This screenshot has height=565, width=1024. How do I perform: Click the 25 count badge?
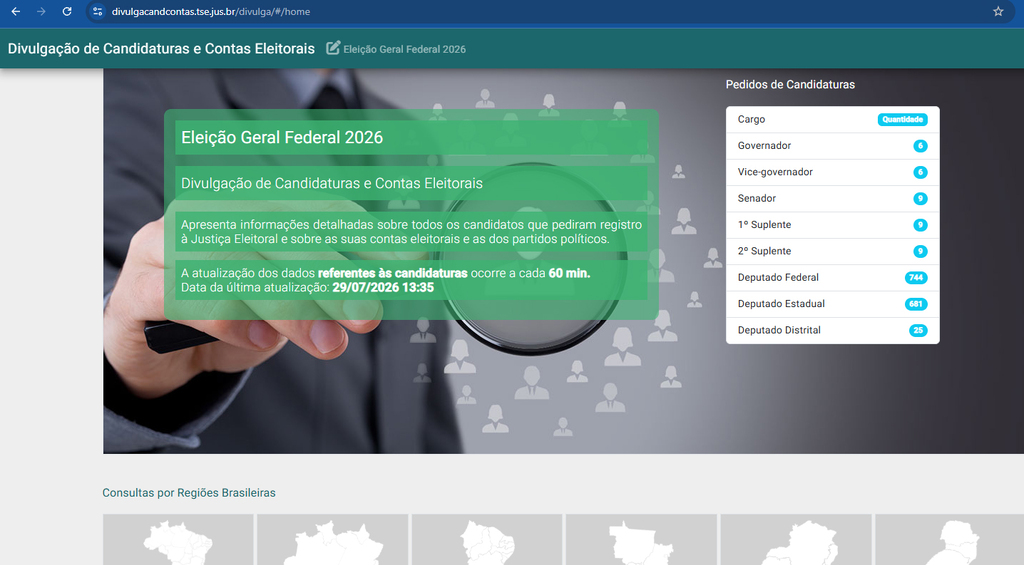pyautogui.click(x=918, y=331)
